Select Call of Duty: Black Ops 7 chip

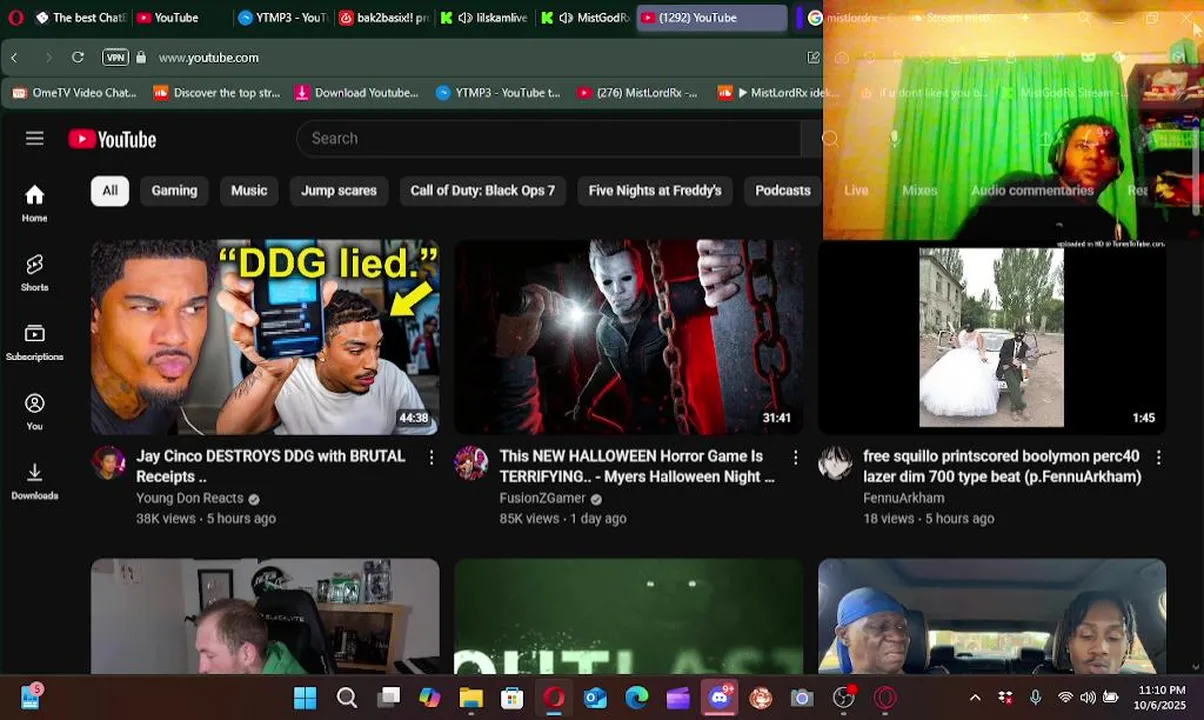pyautogui.click(x=482, y=190)
